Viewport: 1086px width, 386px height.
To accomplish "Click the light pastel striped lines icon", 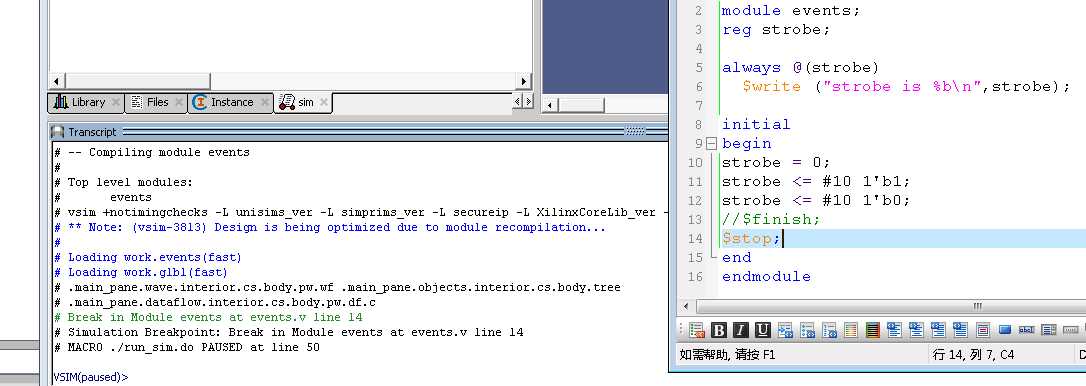I will [851, 330].
